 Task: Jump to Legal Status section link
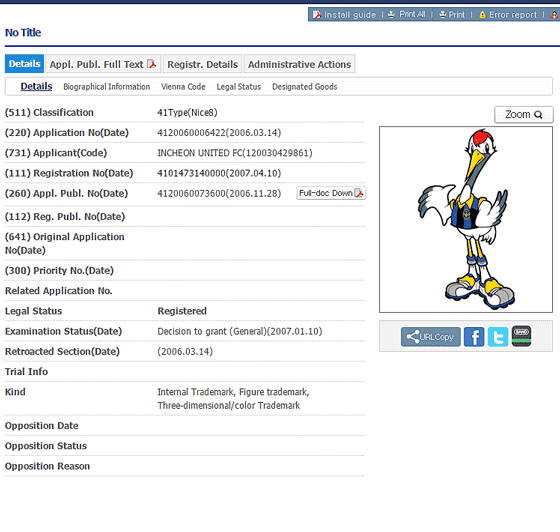[239, 87]
